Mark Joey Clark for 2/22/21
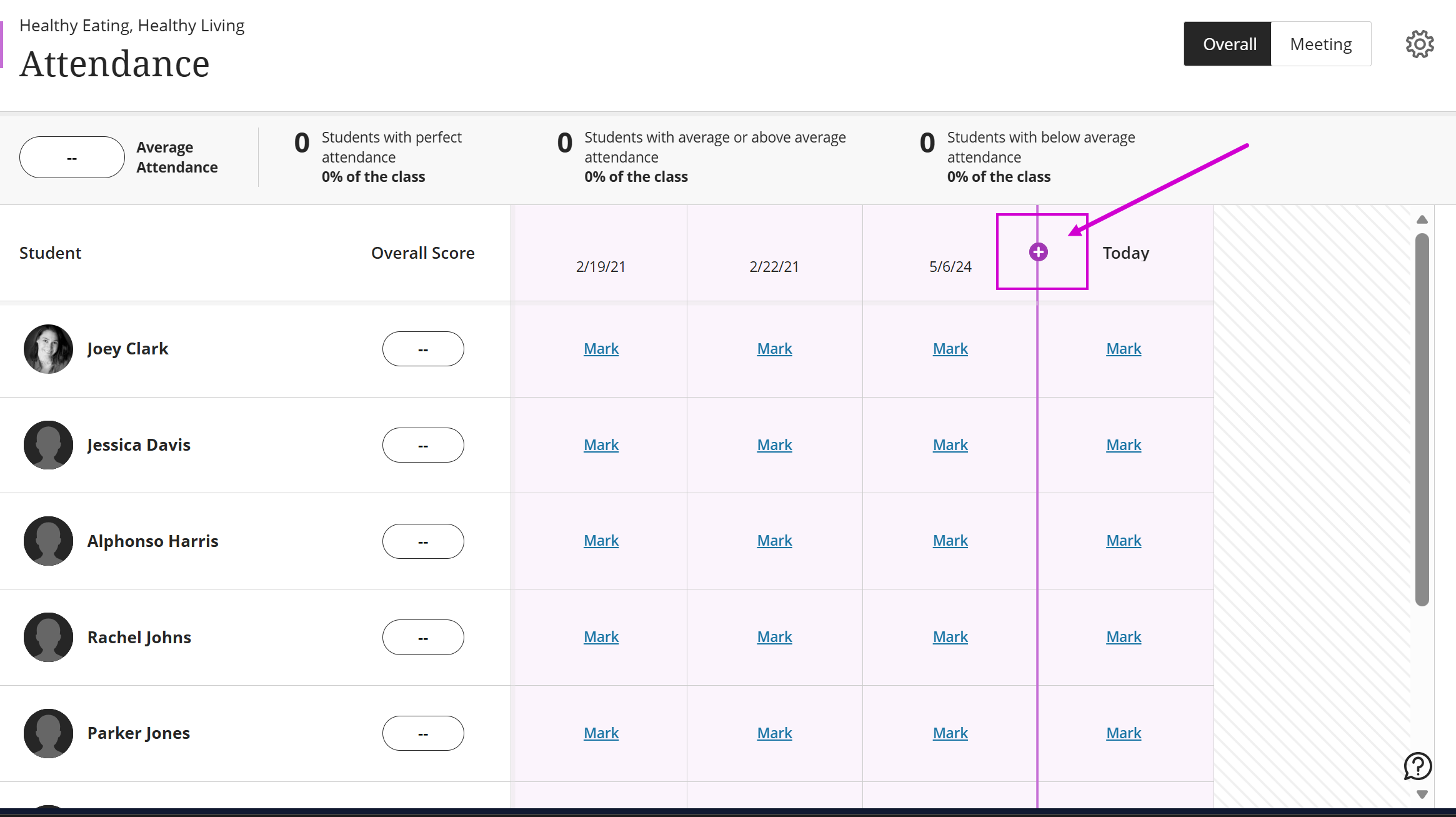Image resolution: width=1456 pixels, height=817 pixels. coord(775,349)
